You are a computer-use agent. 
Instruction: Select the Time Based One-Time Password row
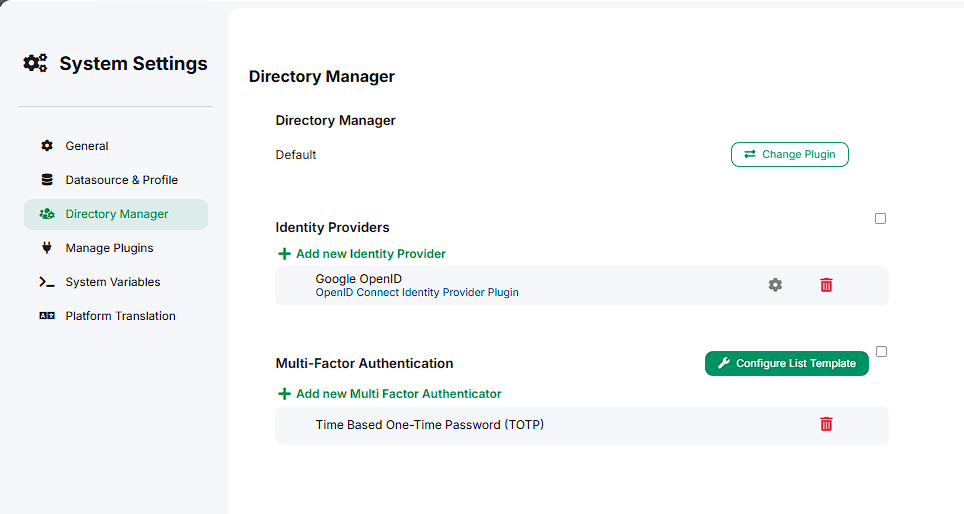[582, 425]
